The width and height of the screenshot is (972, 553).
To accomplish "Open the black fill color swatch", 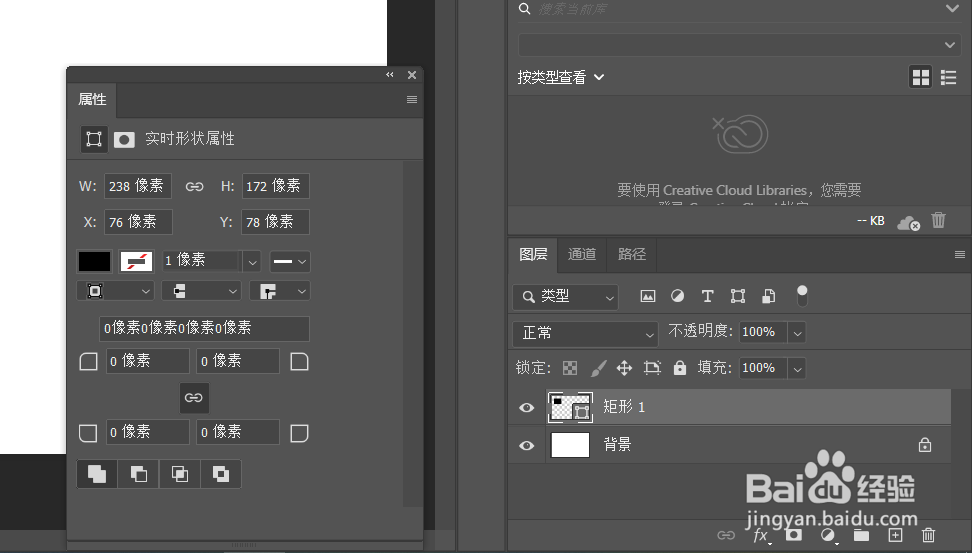I will point(94,261).
